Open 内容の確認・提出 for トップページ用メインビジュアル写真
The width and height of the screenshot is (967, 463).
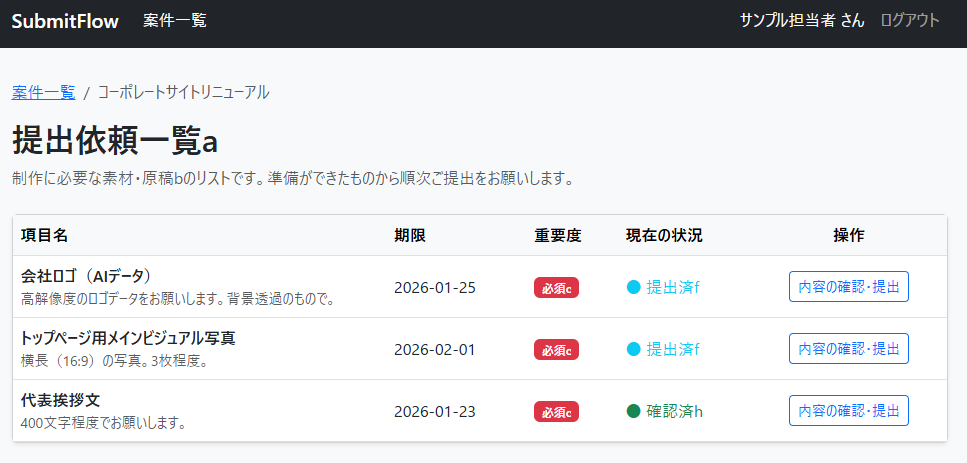848,349
